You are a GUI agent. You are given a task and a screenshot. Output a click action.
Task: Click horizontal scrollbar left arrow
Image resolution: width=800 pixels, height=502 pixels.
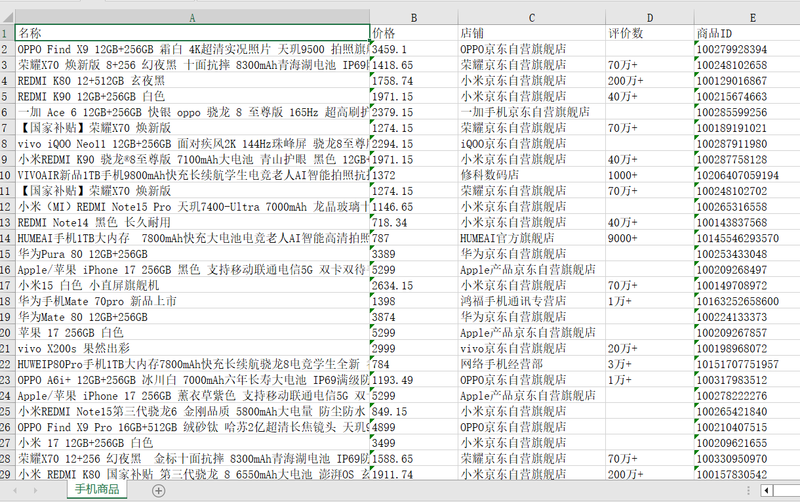coord(766,491)
